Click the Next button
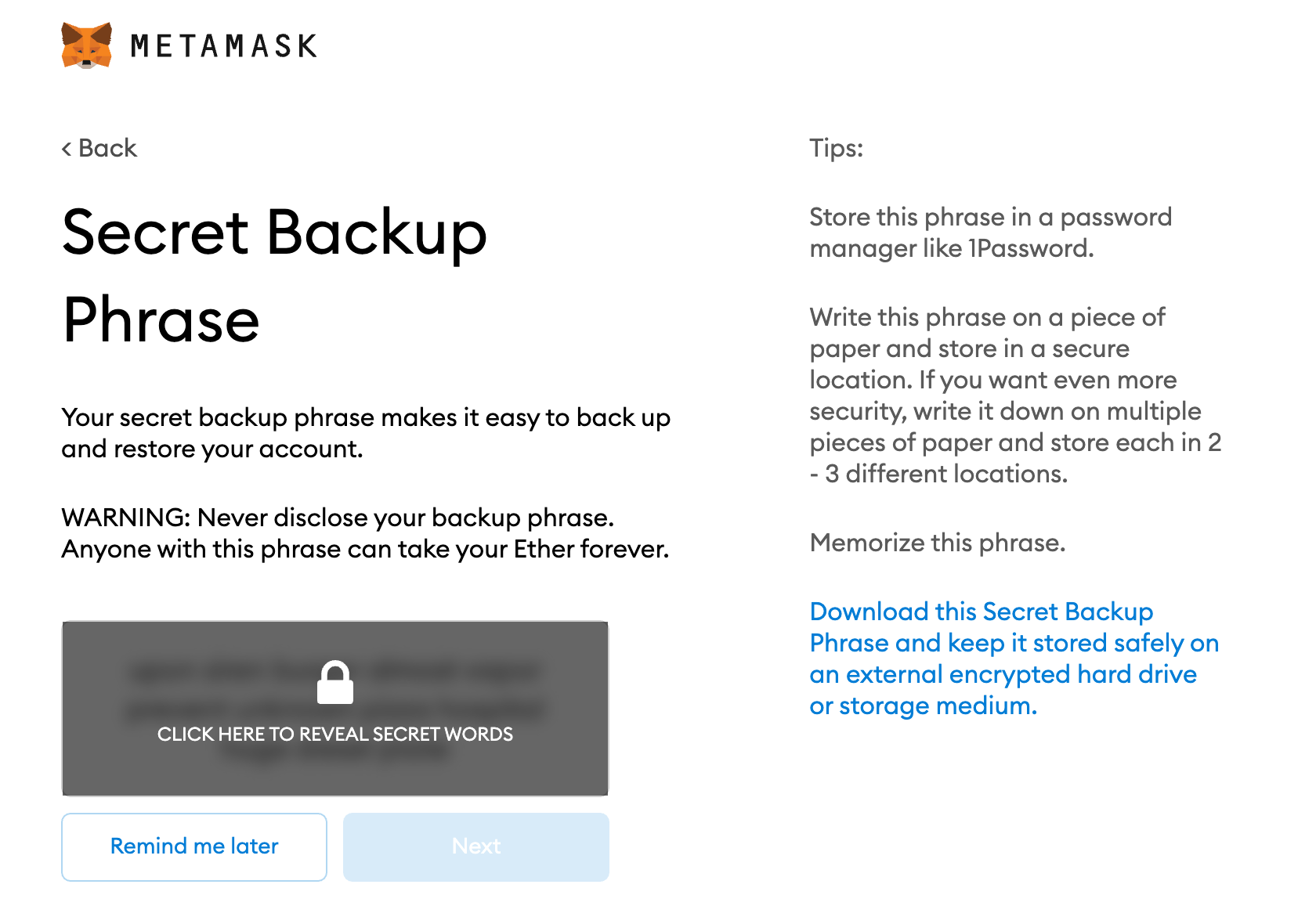The height and width of the screenshot is (924, 1316). [476, 846]
